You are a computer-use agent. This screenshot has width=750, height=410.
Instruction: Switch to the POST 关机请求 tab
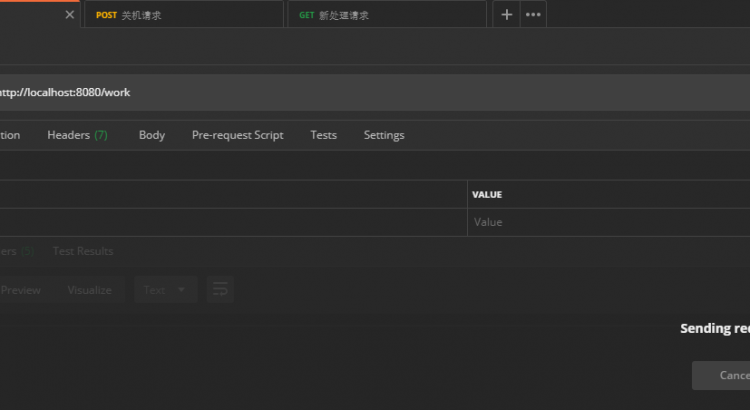[x=182, y=15]
